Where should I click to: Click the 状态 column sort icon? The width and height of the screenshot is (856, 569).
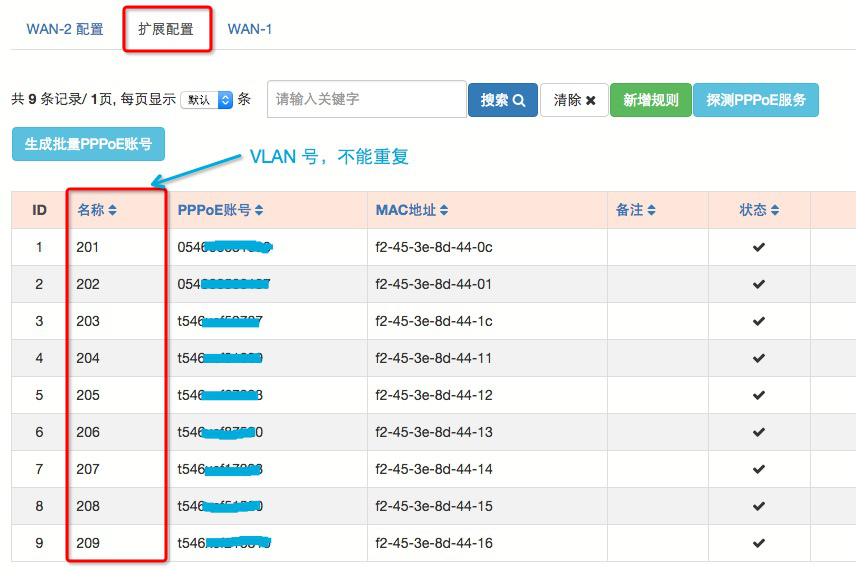[x=775, y=210]
